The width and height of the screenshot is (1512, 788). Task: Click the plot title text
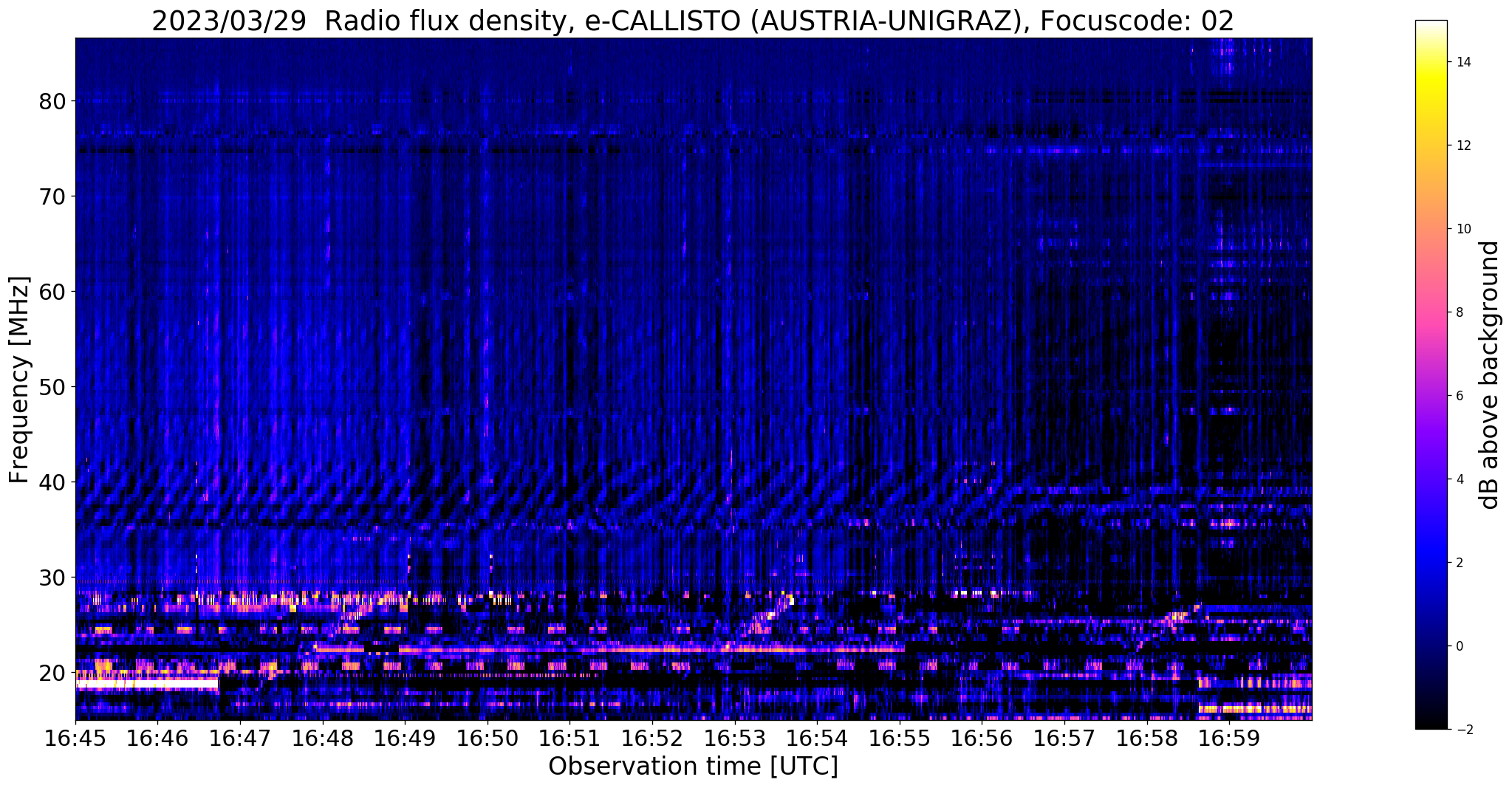[693, 21]
